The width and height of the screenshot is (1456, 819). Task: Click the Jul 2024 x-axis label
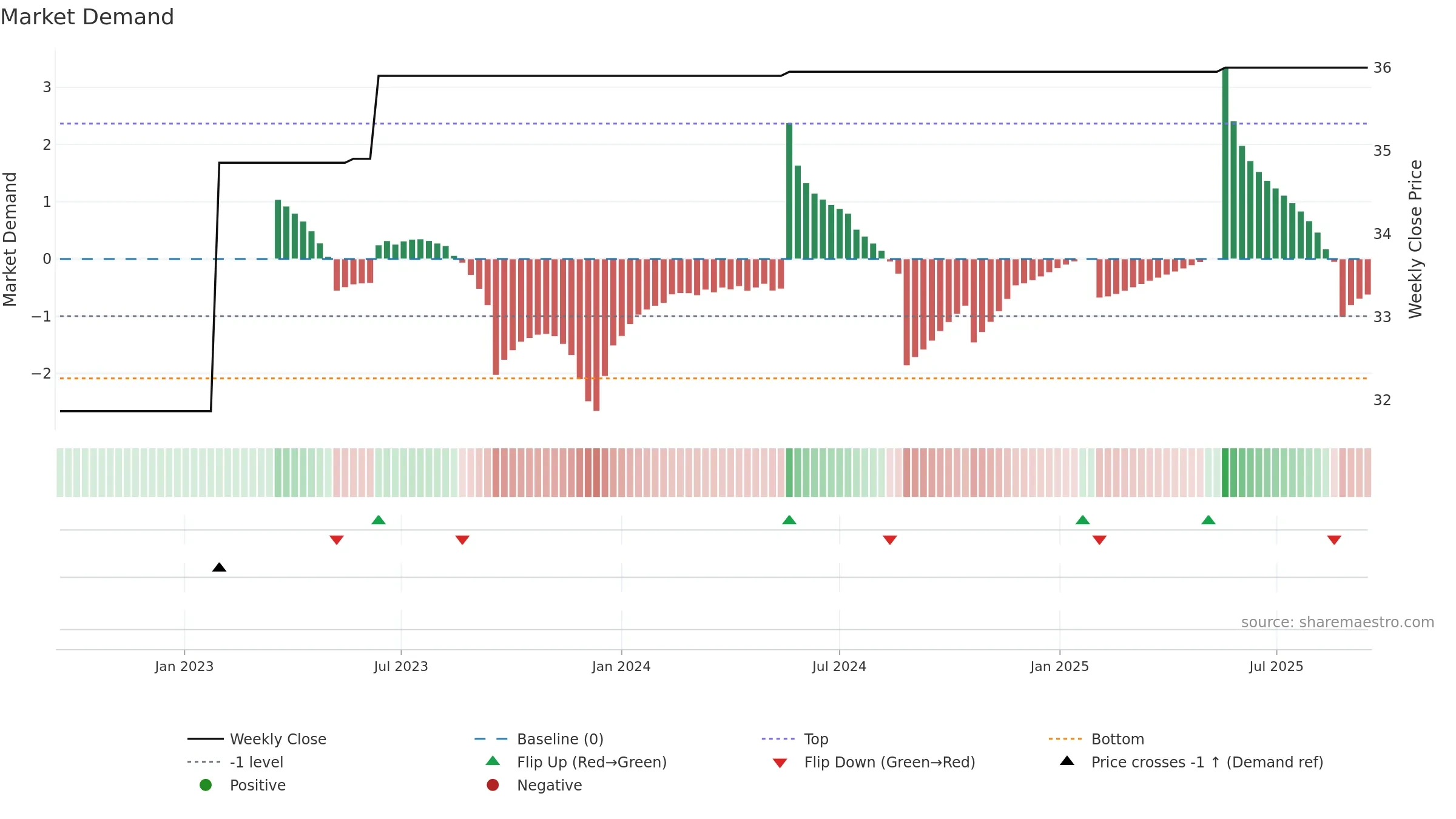click(839, 666)
